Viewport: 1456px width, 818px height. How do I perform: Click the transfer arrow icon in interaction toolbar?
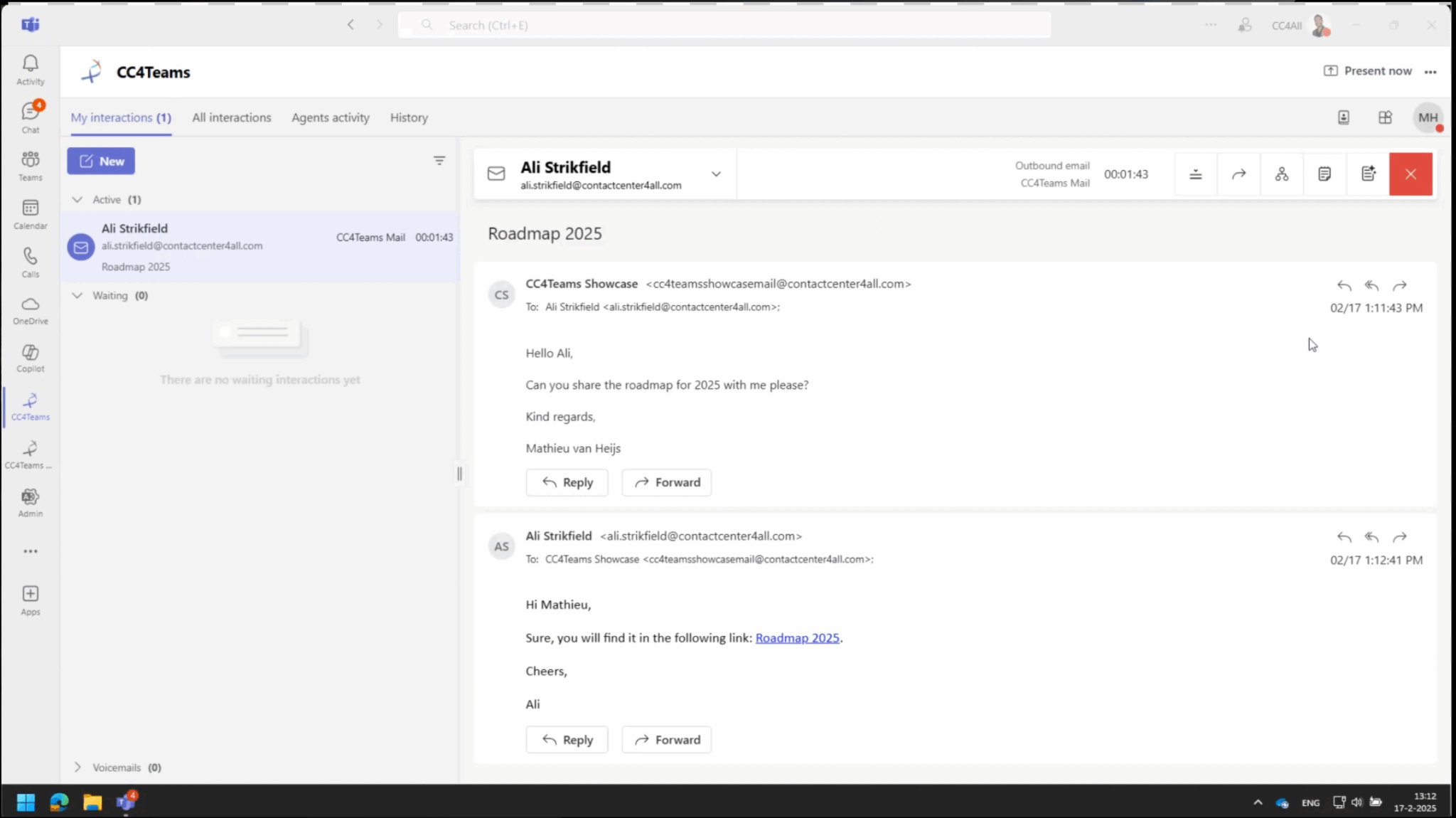pyautogui.click(x=1238, y=174)
